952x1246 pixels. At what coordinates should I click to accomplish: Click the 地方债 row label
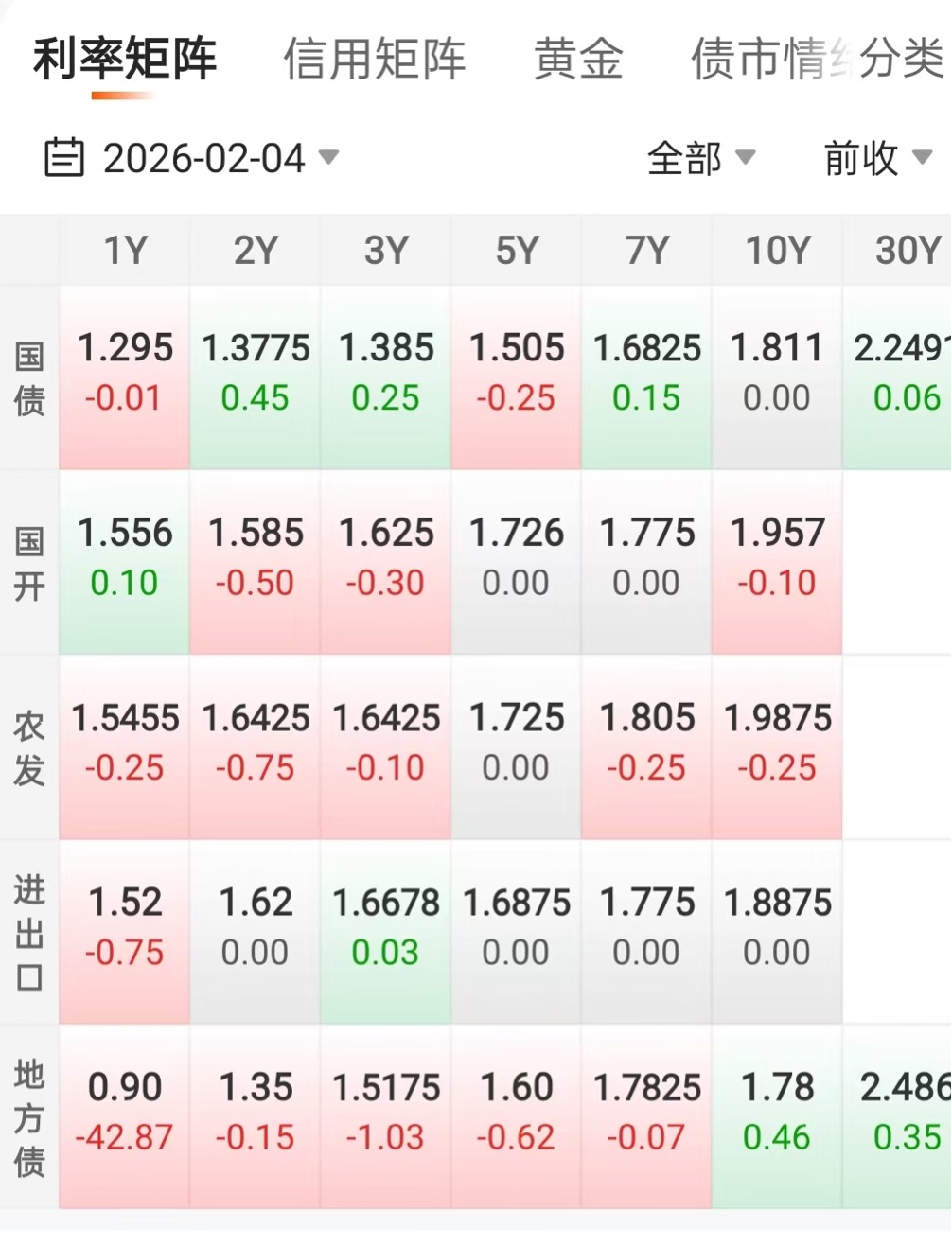[x=29, y=1117]
